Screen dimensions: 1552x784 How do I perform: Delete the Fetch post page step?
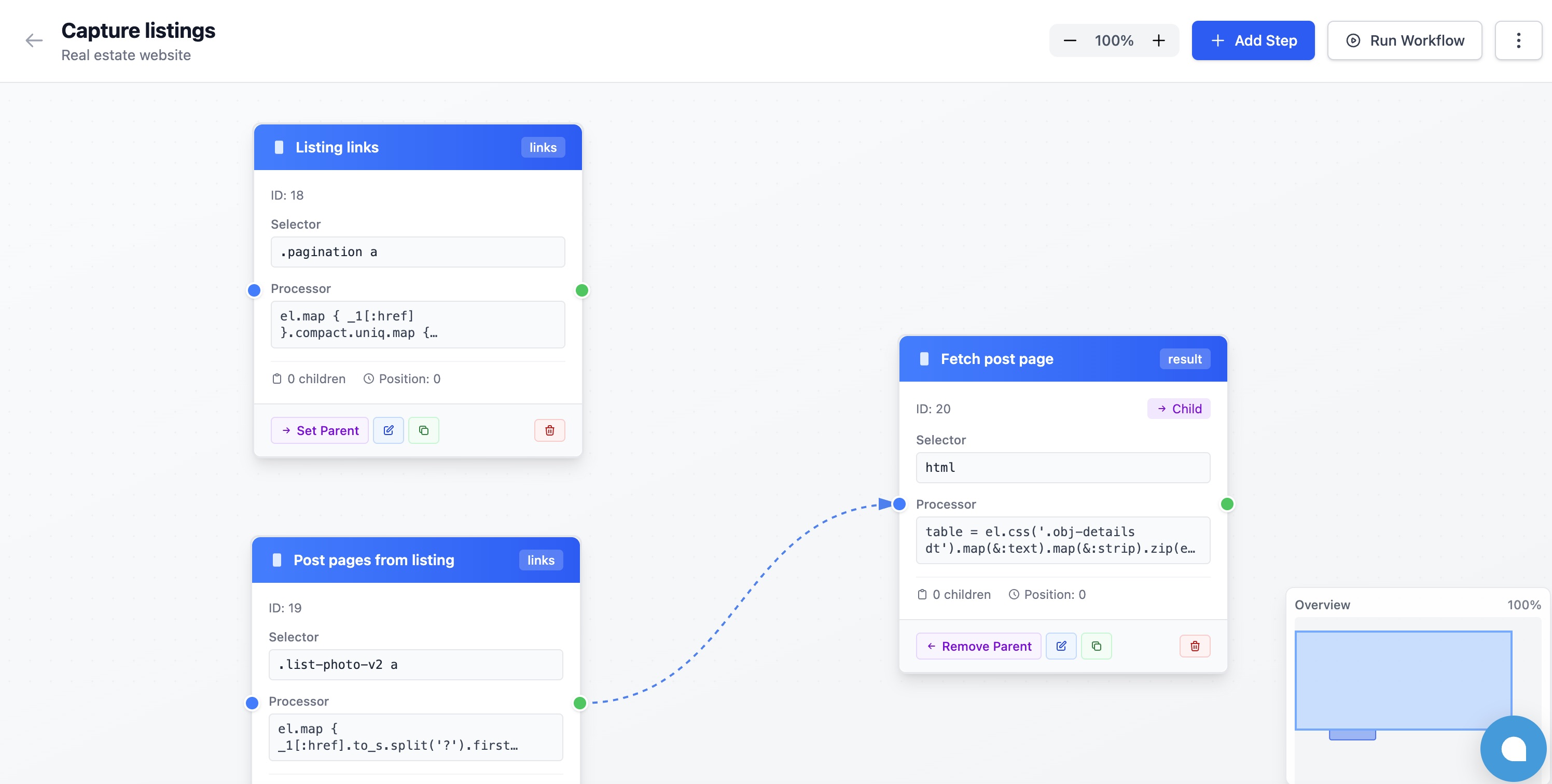(x=1194, y=646)
